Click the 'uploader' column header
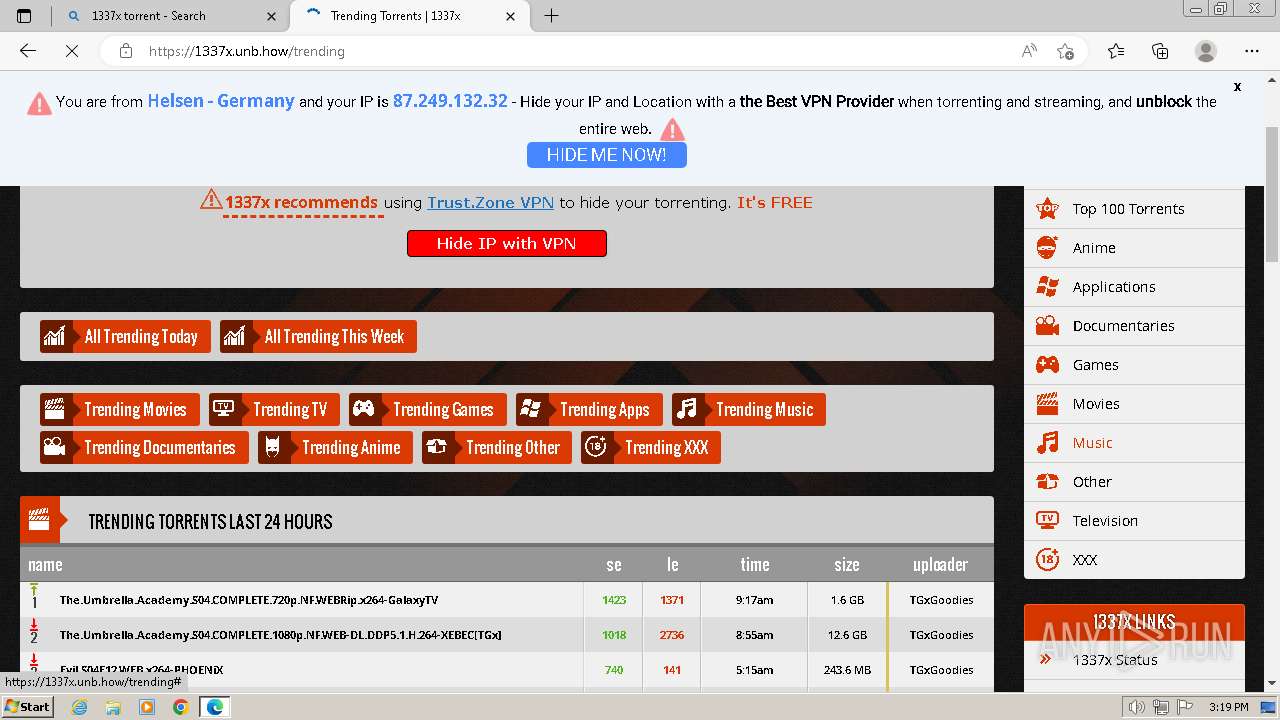Screen dimensions: 1280x720 [940, 564]
